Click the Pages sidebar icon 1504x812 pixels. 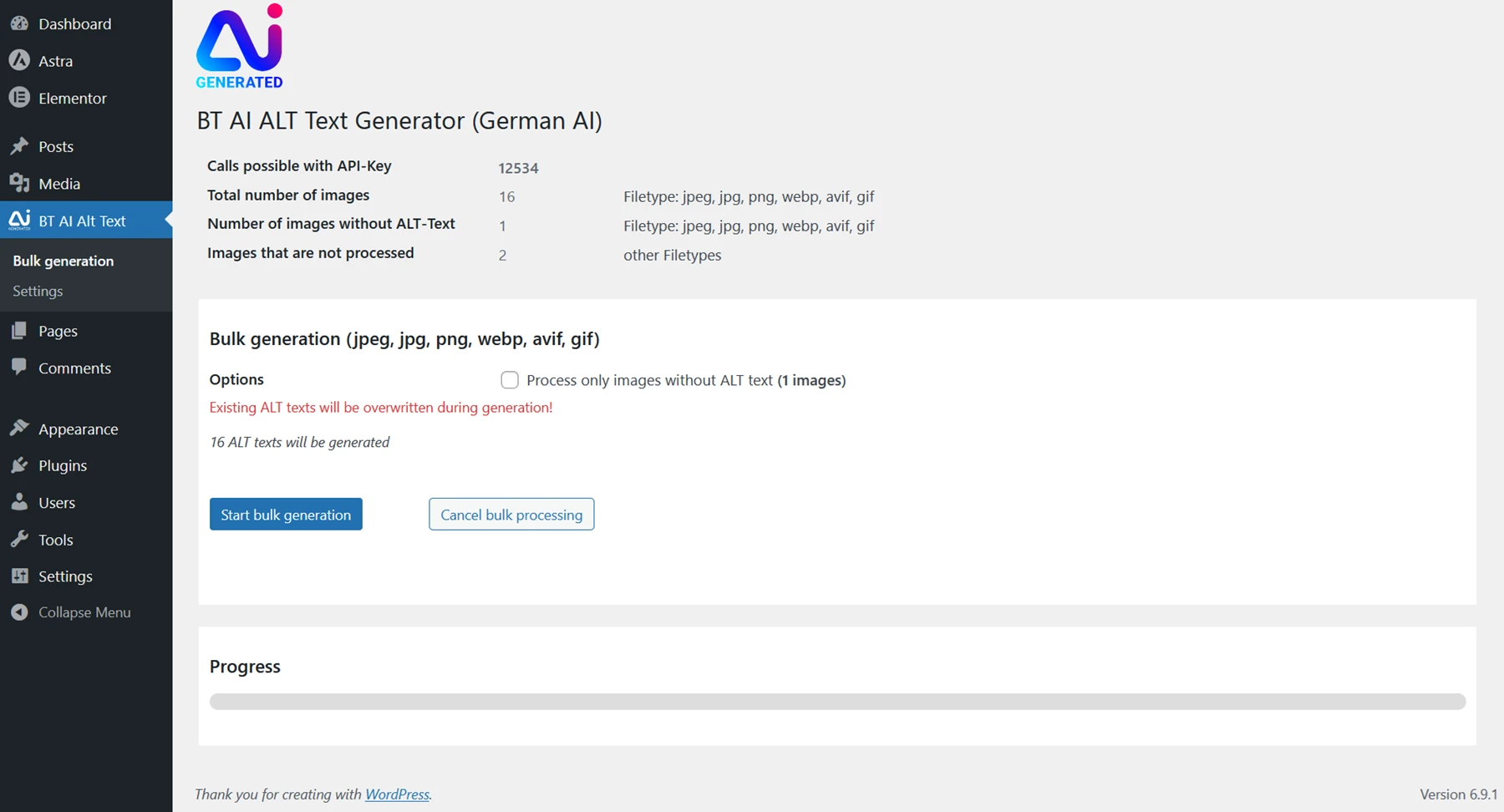pyautogui.click(x=20, y=331)
